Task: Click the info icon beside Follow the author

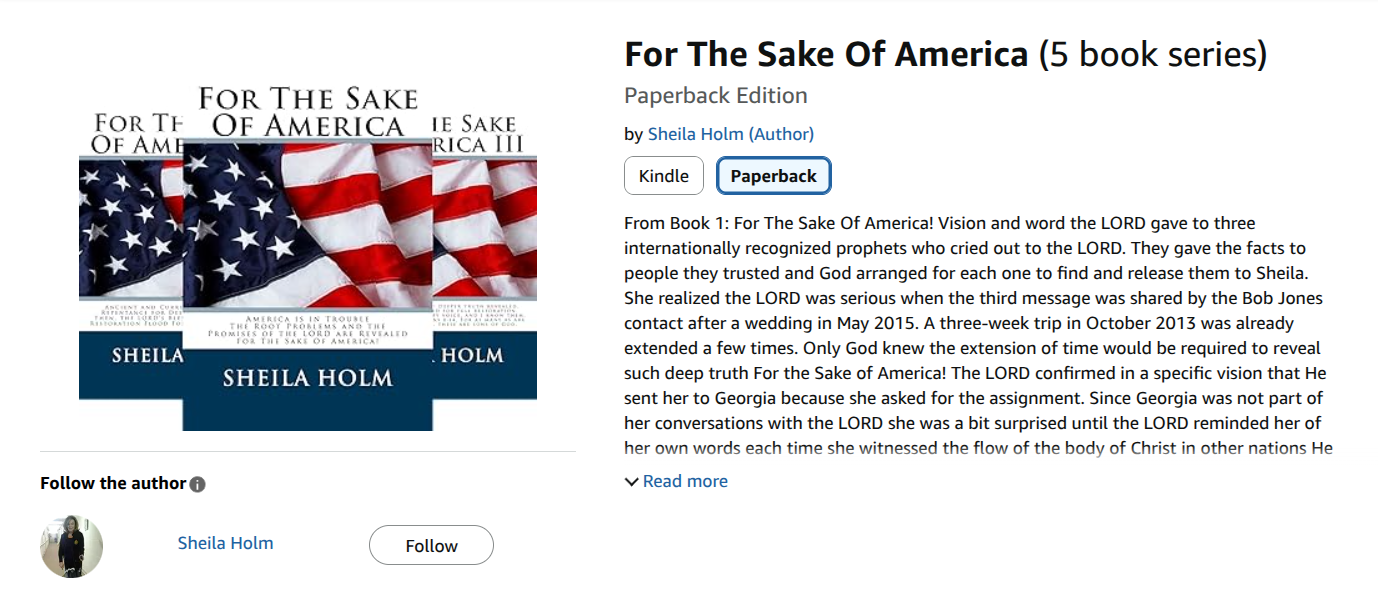Action: pos(198,485)
